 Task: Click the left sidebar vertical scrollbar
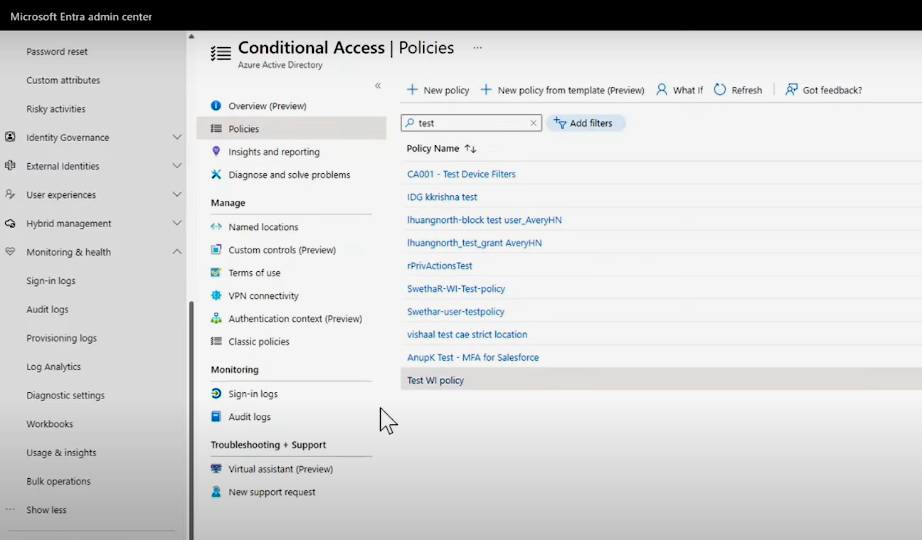pyautogui.click(x=191, y=420)
